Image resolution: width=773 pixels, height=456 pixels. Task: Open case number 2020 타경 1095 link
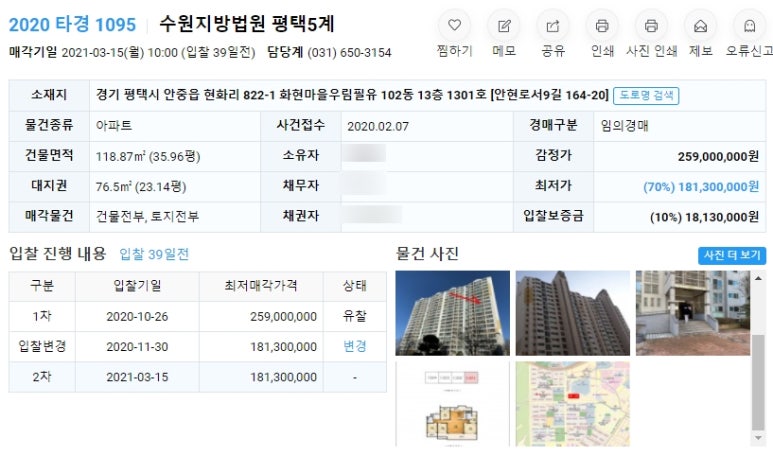(72, 25)
